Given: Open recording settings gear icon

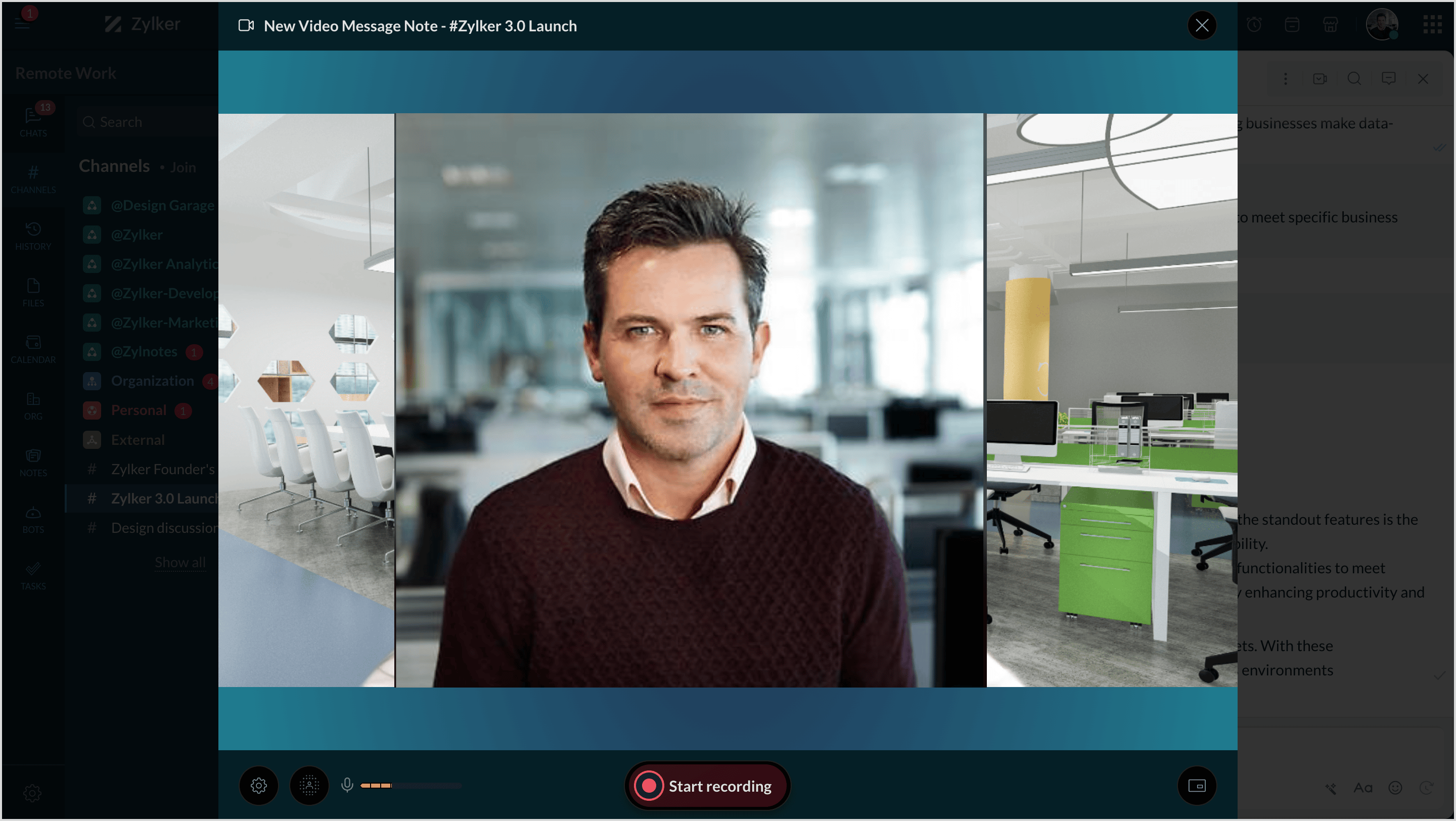Looking at the screenshot, I should (259, 786).
